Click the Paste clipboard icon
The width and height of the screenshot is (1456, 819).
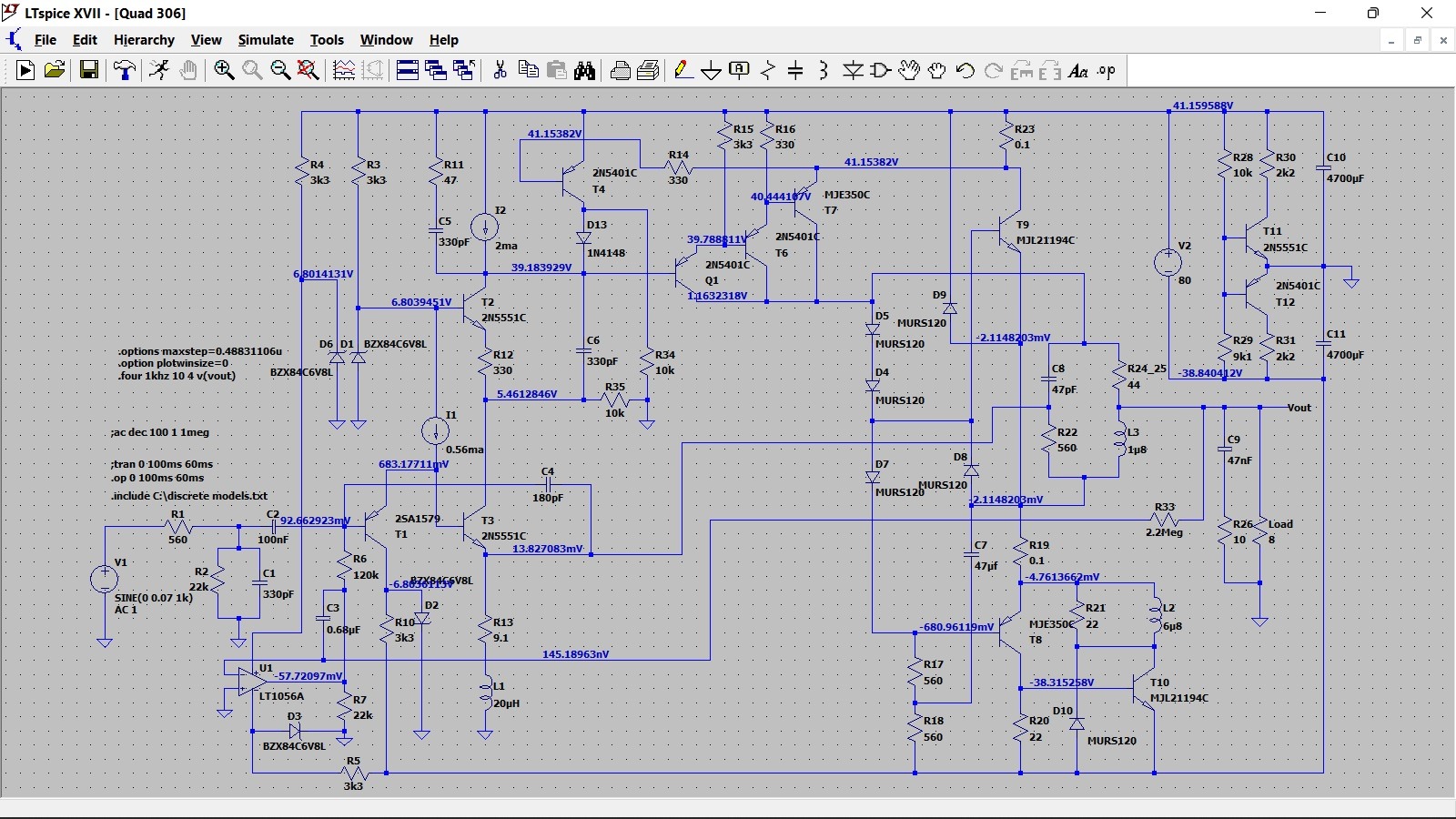click(556, 70)
